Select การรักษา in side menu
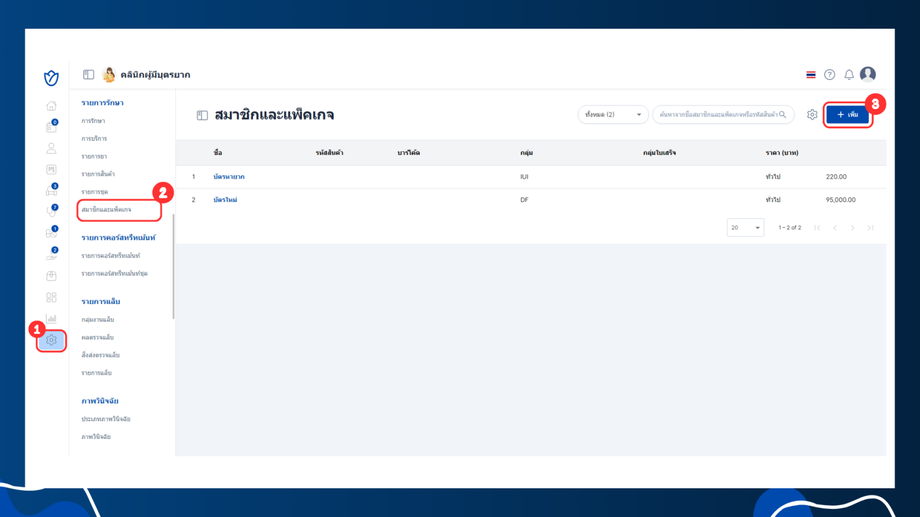920x517 pixels. pyautogui.click(x=93, y=121)
